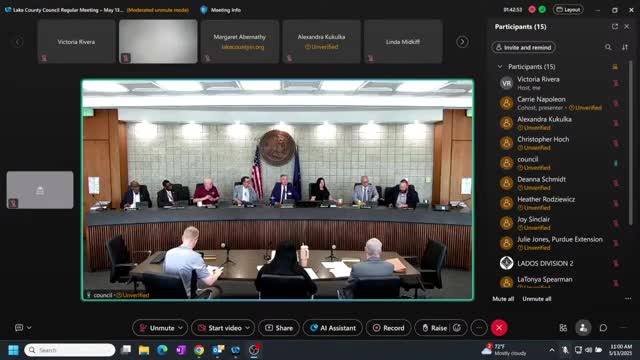Click the taskbar Search box
Image resolution: width=640 pixels, height=360 pixels.
pos(70,350)
